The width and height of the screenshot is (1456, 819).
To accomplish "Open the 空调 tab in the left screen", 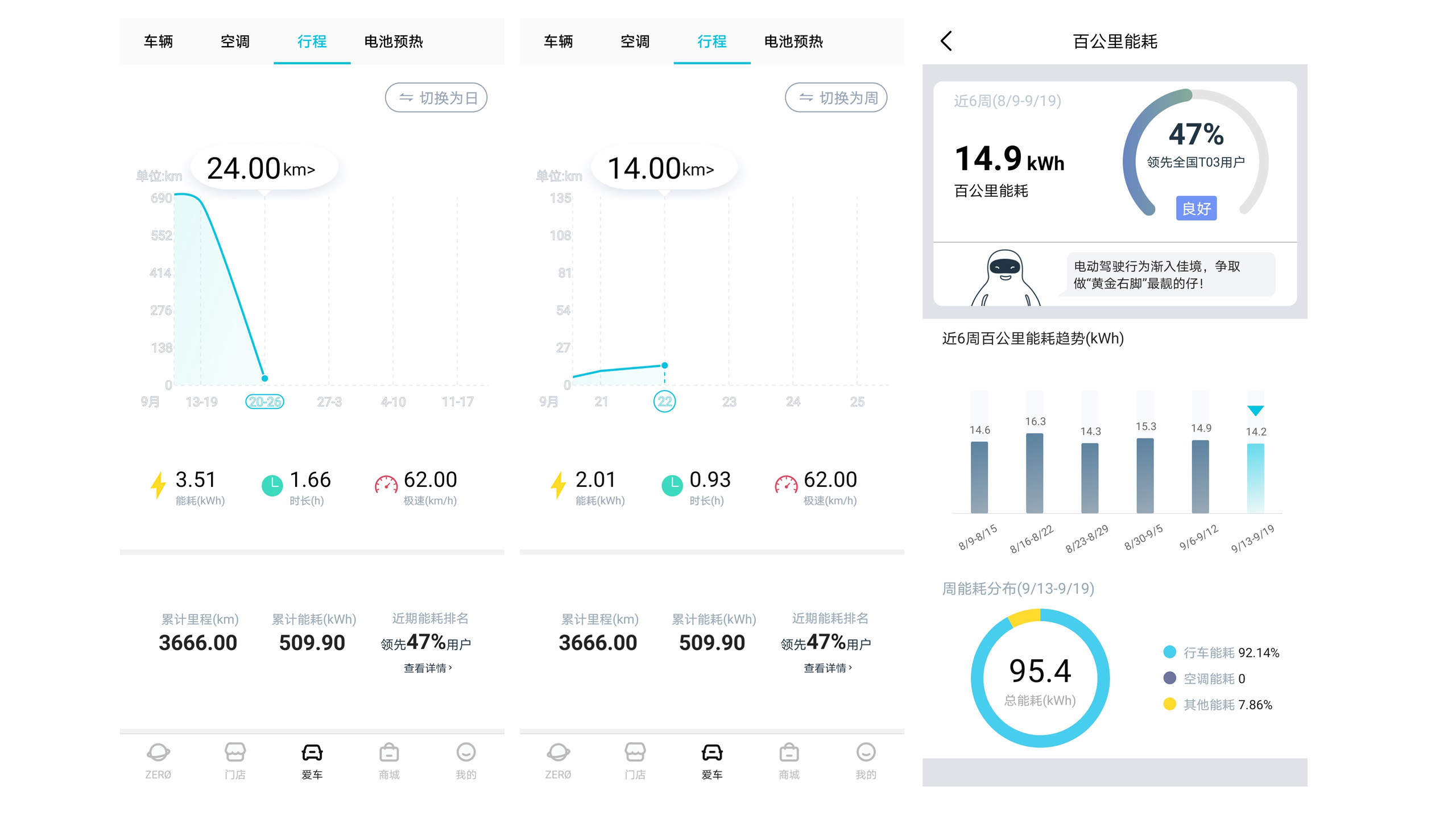I will 235,42.
